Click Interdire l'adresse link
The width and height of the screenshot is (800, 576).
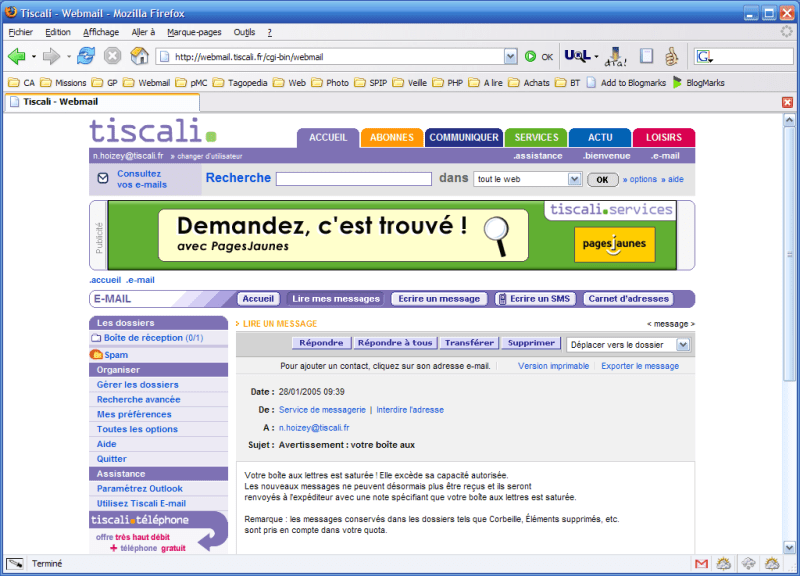pyautogui.click(x=410, y=410)
